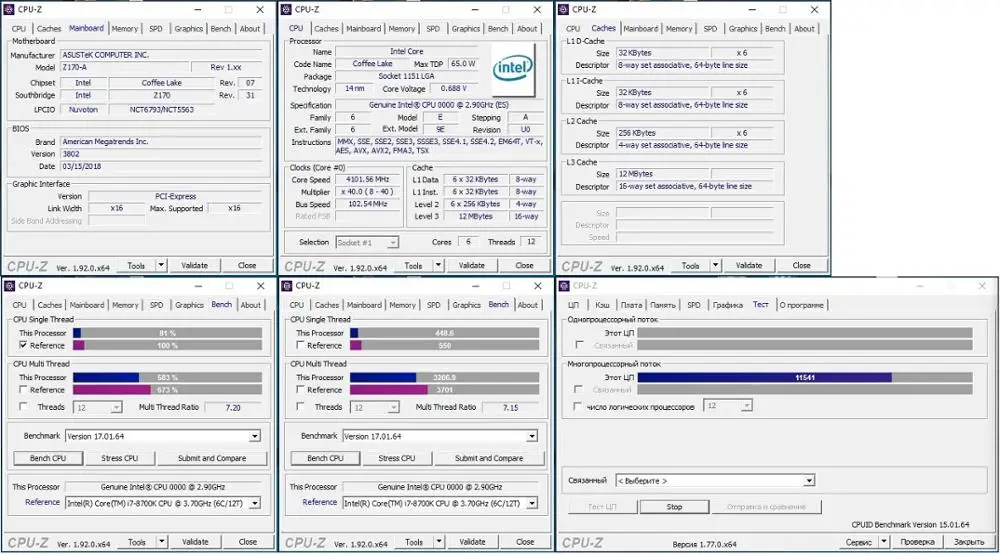Click Validate button in the Mainboard window
Image resolution: width=1000 pixels, height=554 pixels.
195,265
